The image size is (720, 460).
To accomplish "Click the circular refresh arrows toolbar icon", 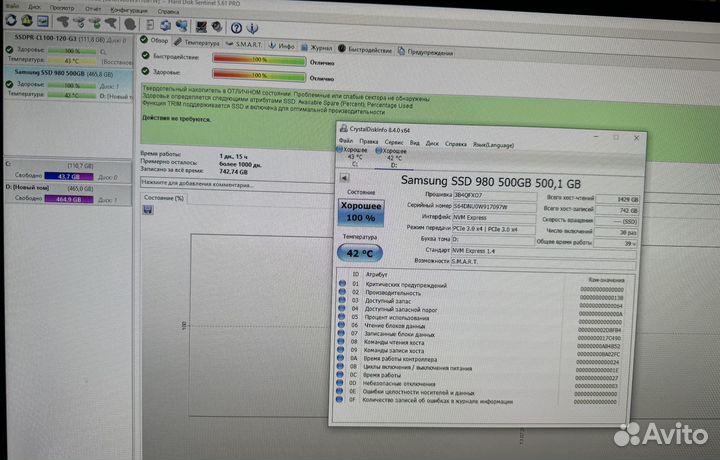I will point(11,20).
